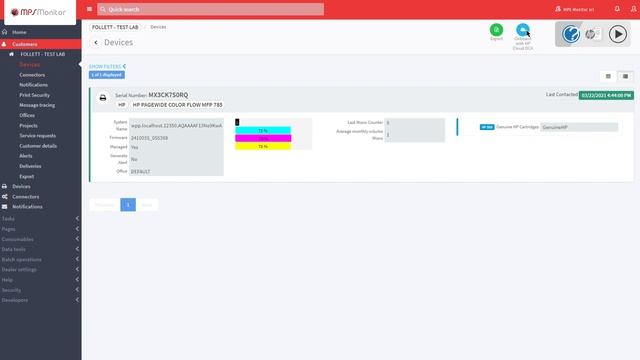
Task: Click green Export circle icon
Action: 496,30
